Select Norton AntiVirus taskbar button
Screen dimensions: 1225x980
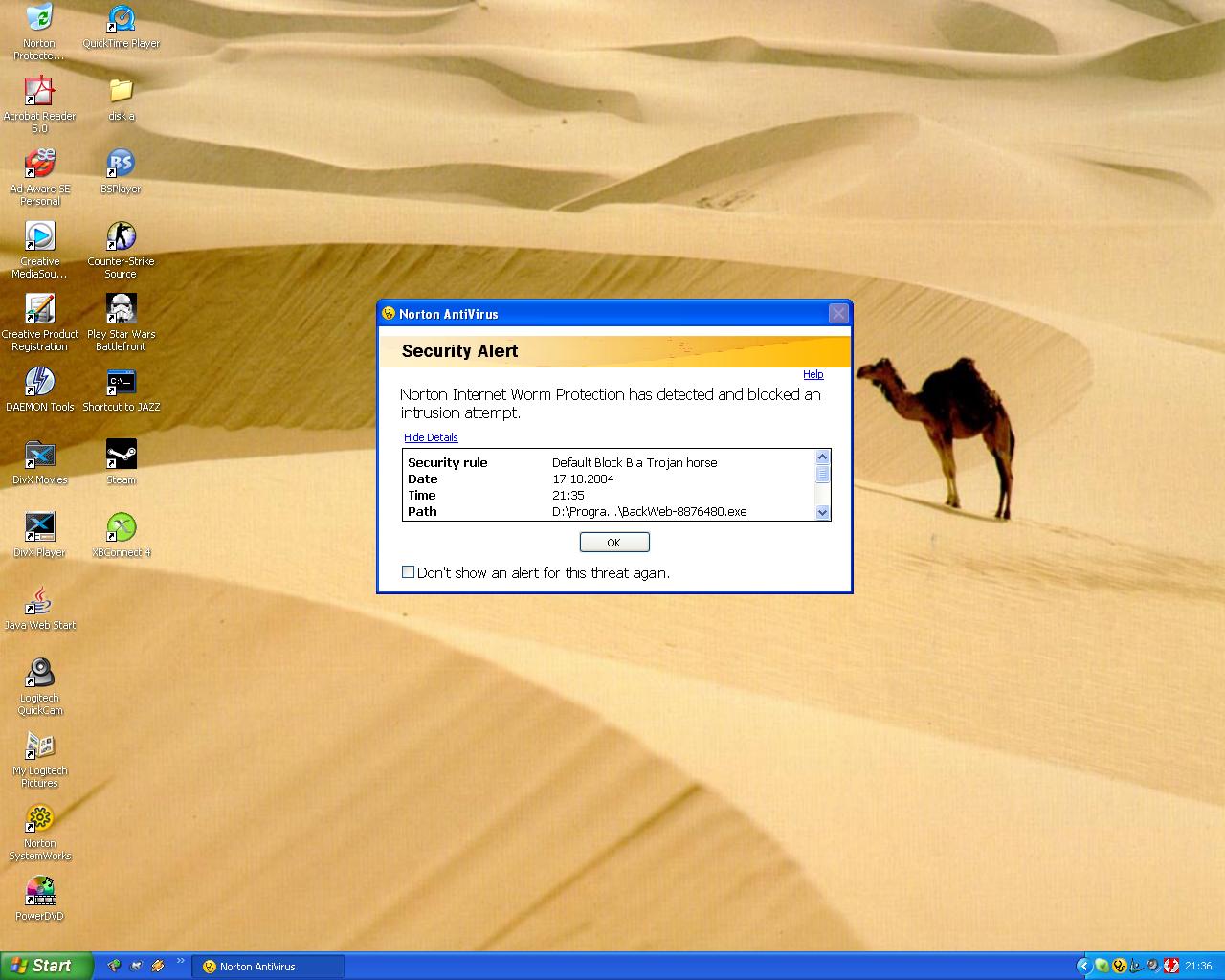tap(269, 967)
